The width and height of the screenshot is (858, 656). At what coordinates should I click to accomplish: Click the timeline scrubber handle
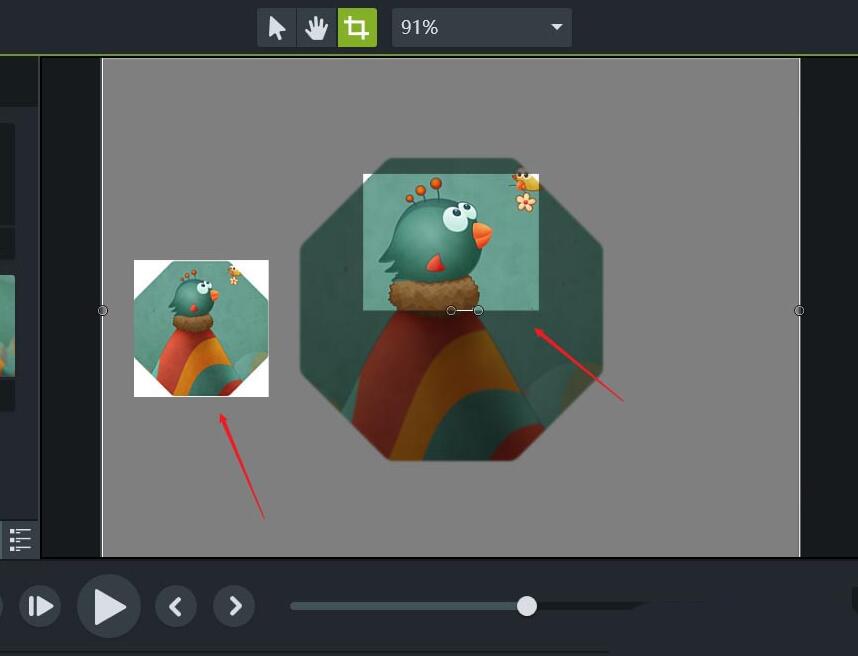click(x=528, y=606)
